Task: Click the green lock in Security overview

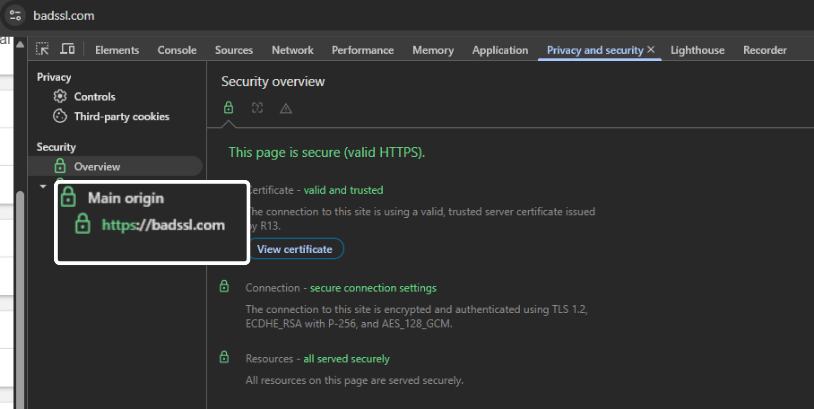Action: pos(228,108)
